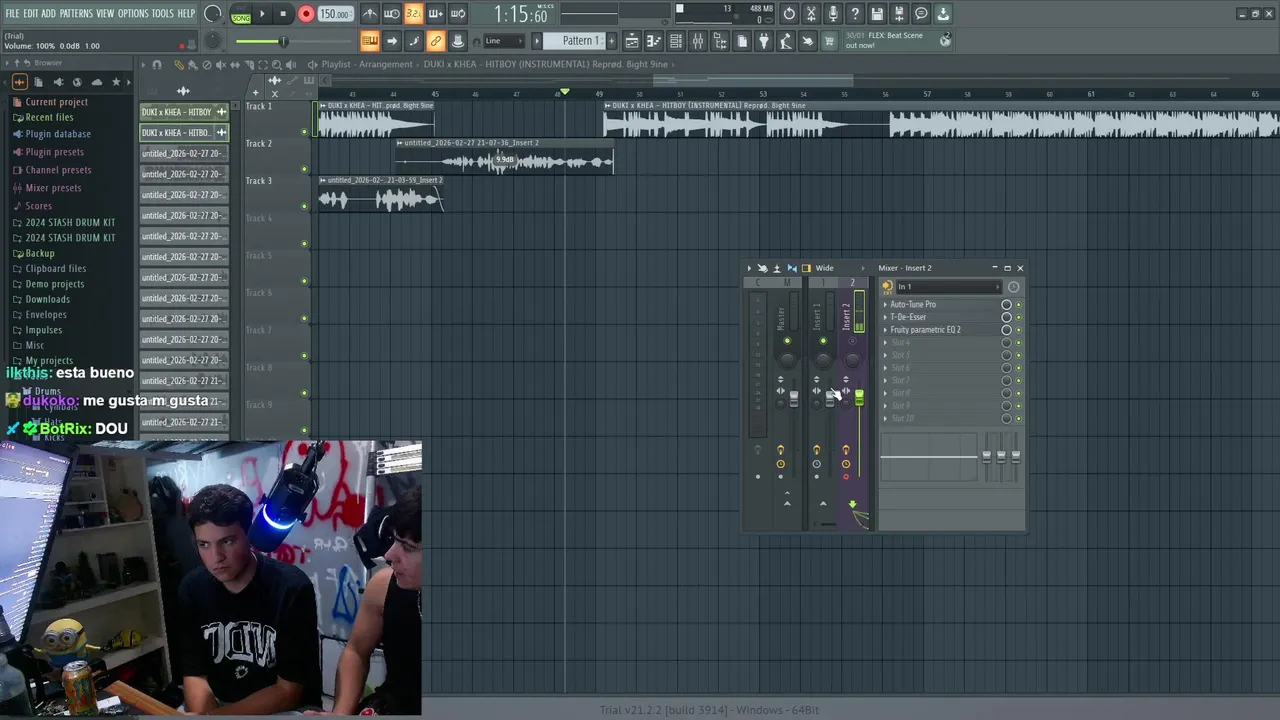
Task: Show the Mixer view button
Action: (x=698, y=41)
